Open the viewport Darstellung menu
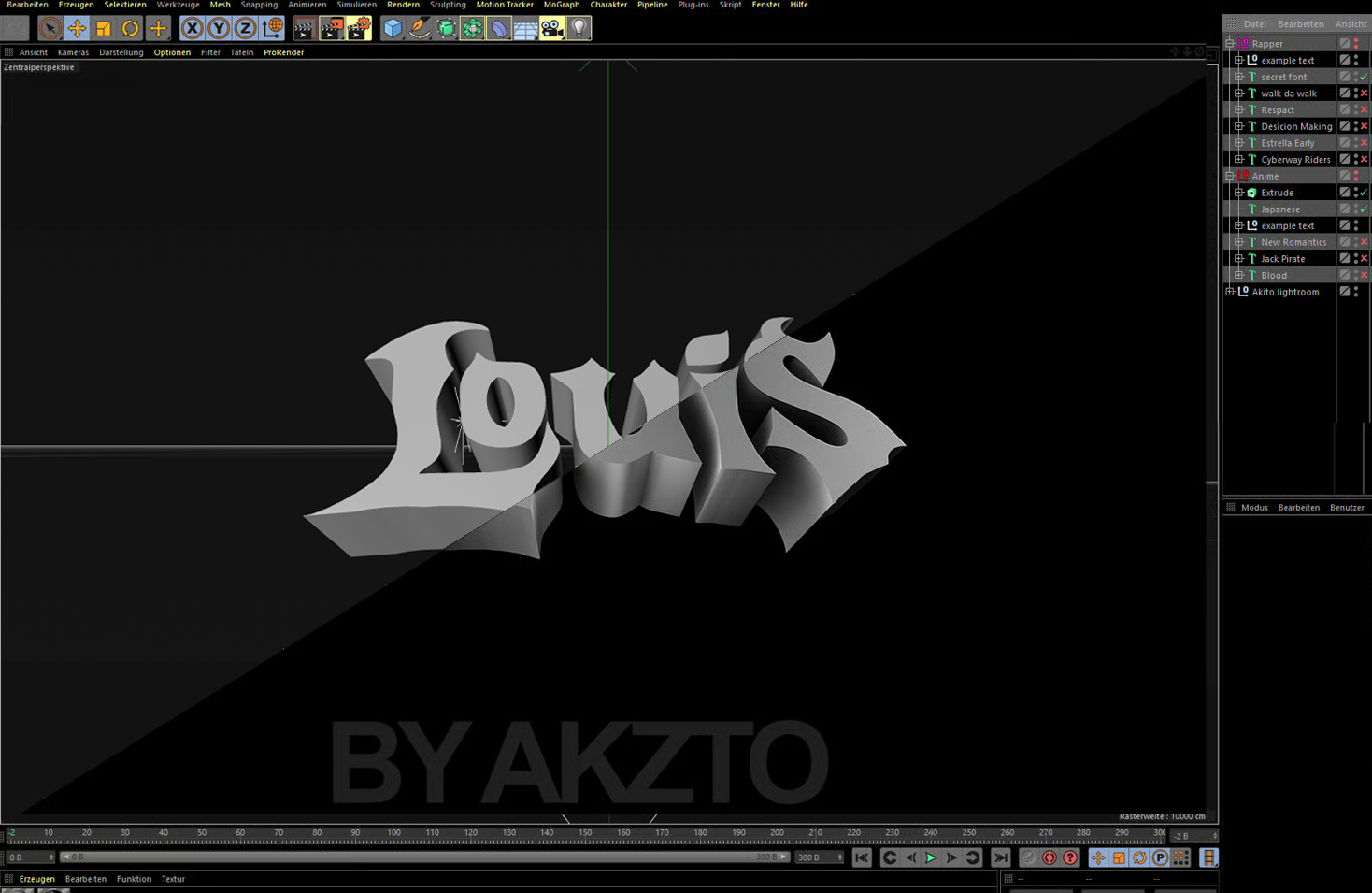 click(x=121, y=52)
